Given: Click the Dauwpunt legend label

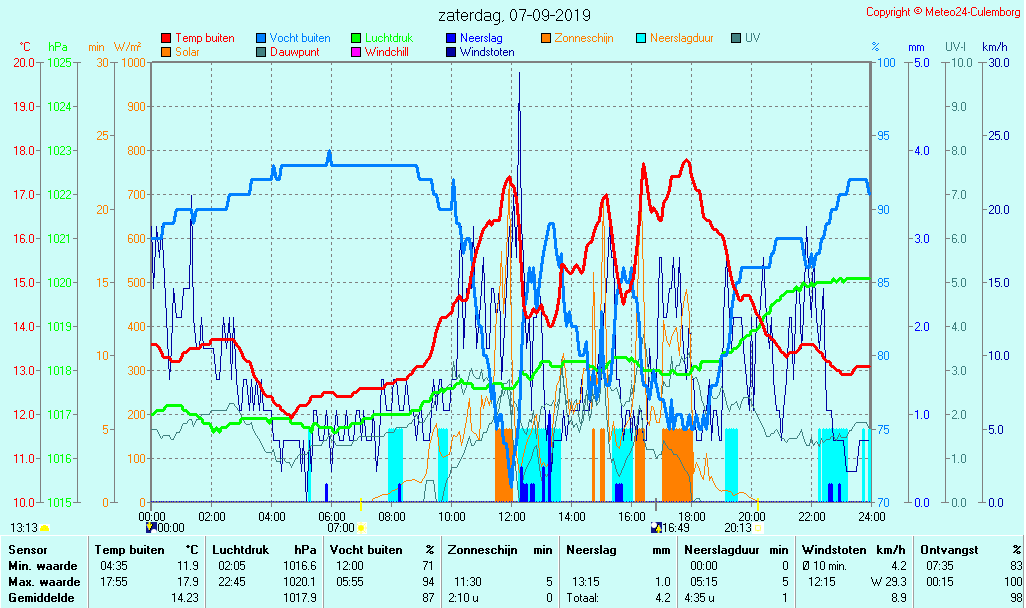Looking at the screenshot, I should pyautogui.click(x=294, y=52).
